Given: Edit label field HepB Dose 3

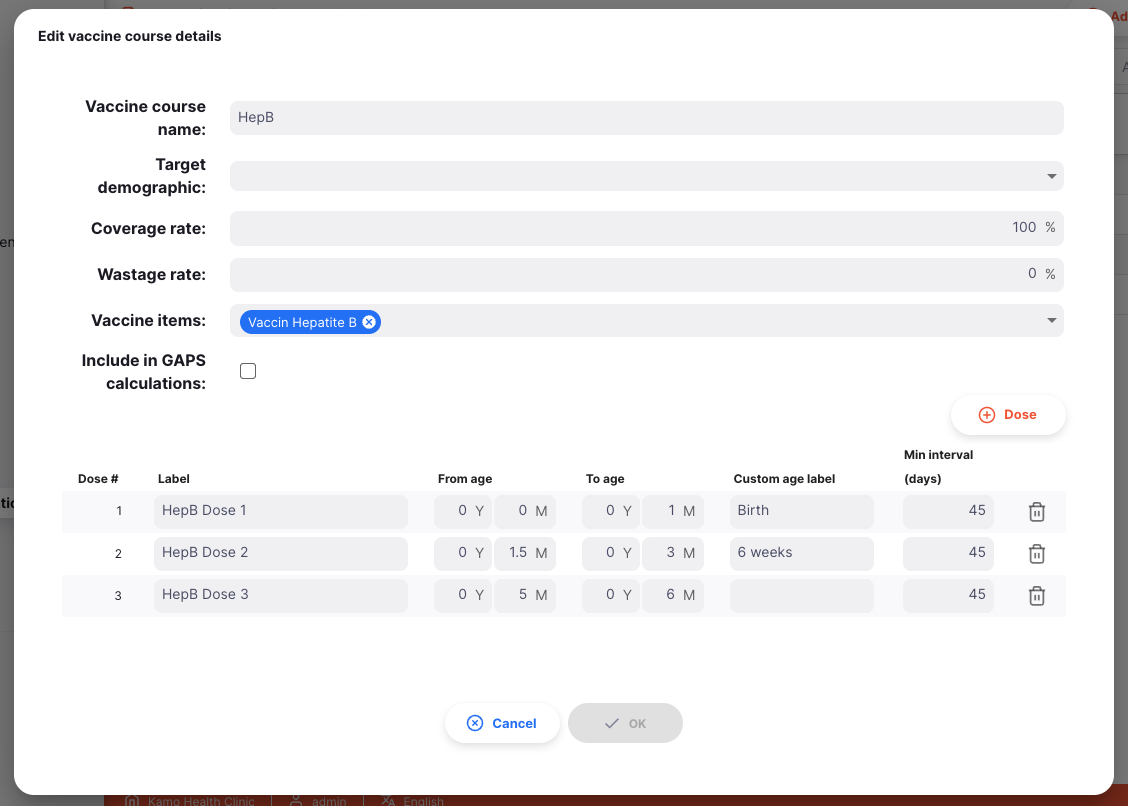Looking at the screenshot, I should (281, 594).
